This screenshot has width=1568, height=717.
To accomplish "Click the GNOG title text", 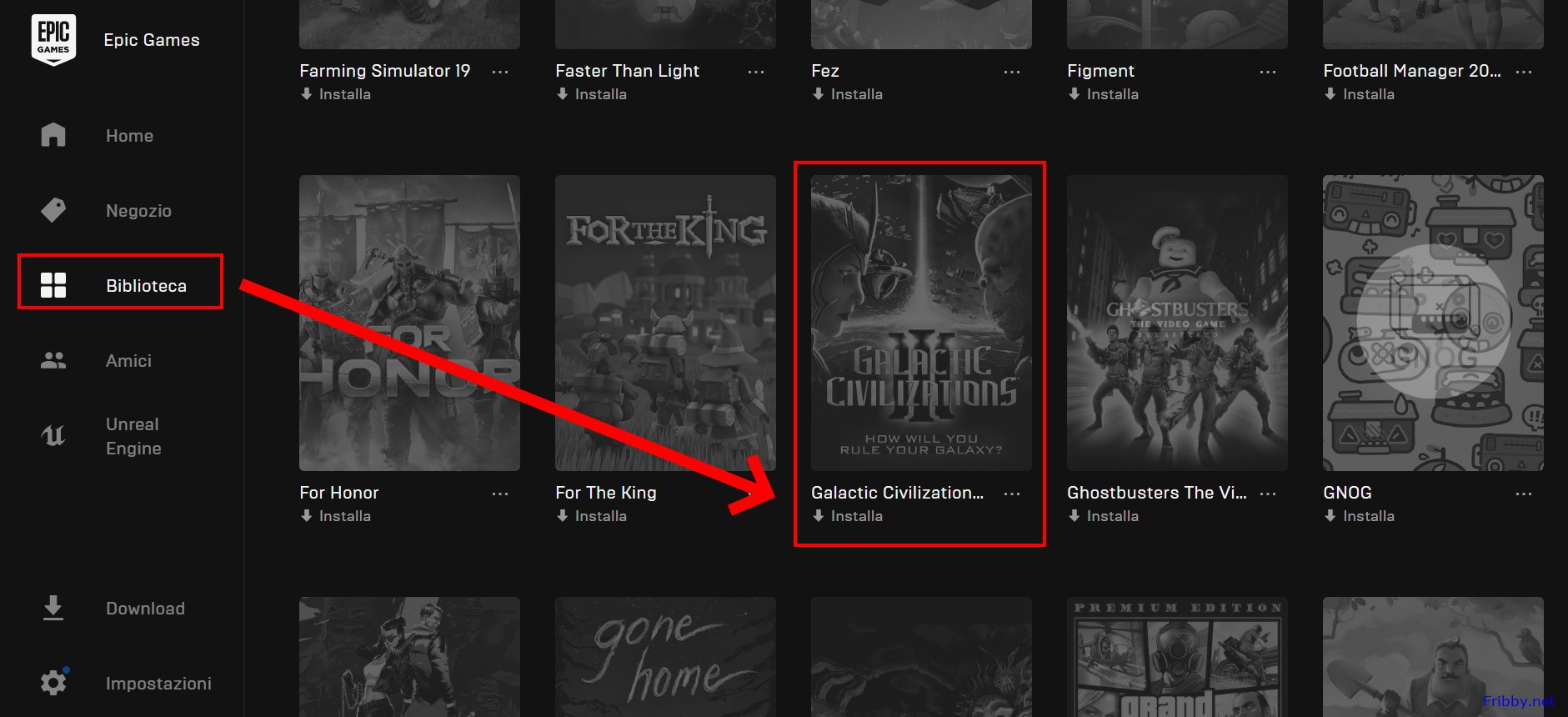I will pyautogui.click(x=1347, y=493).
